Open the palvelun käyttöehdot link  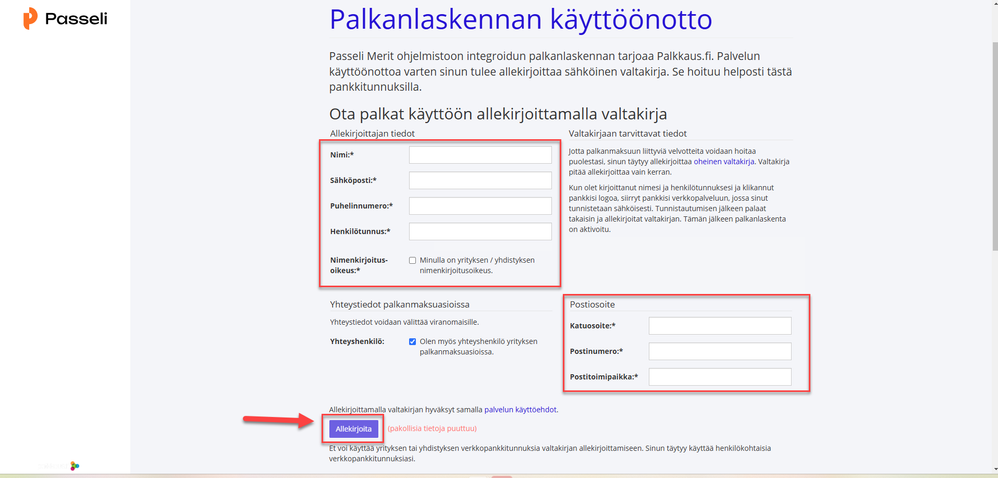click(x=521, y=410)
